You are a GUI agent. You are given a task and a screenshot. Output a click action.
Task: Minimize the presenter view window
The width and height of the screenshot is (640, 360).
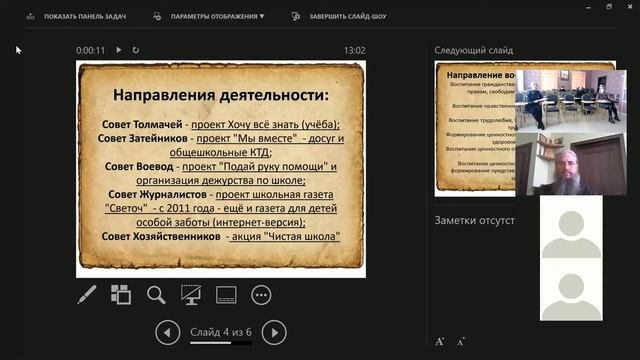(588, 7)
